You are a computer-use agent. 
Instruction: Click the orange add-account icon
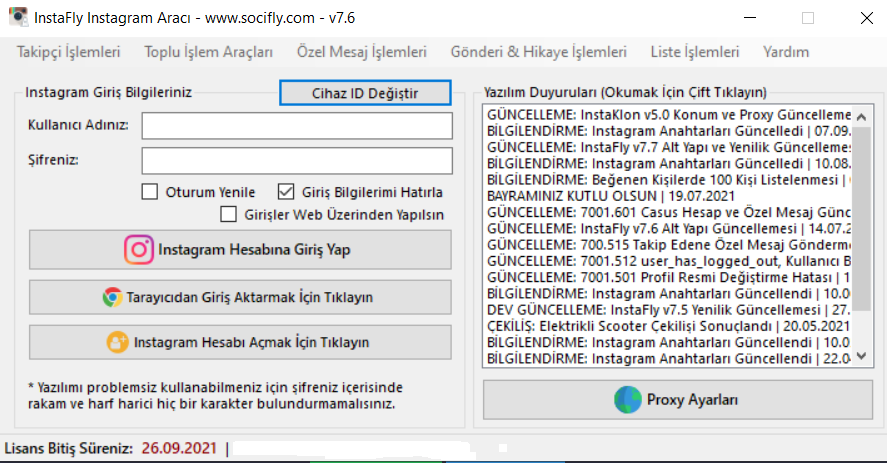pos(118,342)
